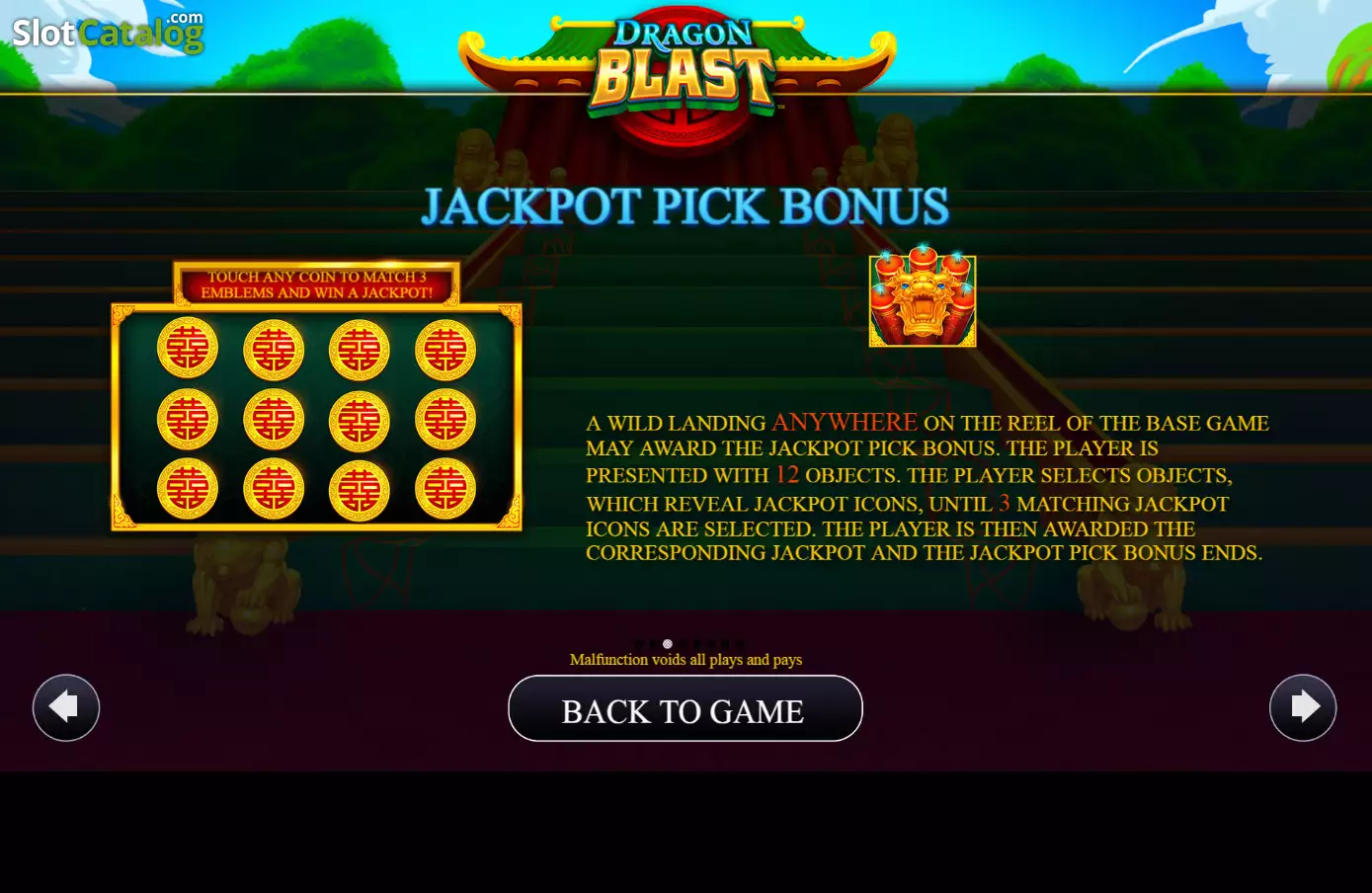
Task: Pick the top-right gold coin
Action: (445, 349)
